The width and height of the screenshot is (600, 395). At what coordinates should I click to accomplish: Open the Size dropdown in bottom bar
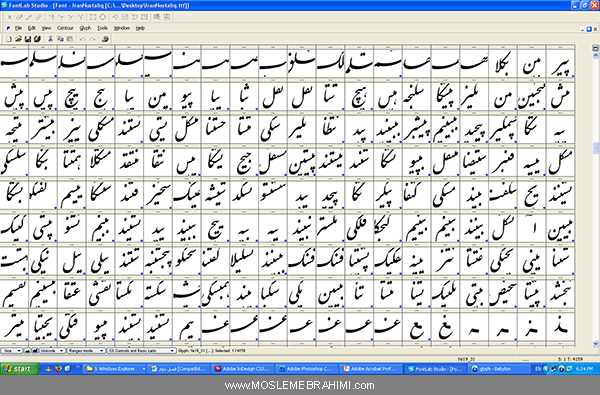[11, 351]
